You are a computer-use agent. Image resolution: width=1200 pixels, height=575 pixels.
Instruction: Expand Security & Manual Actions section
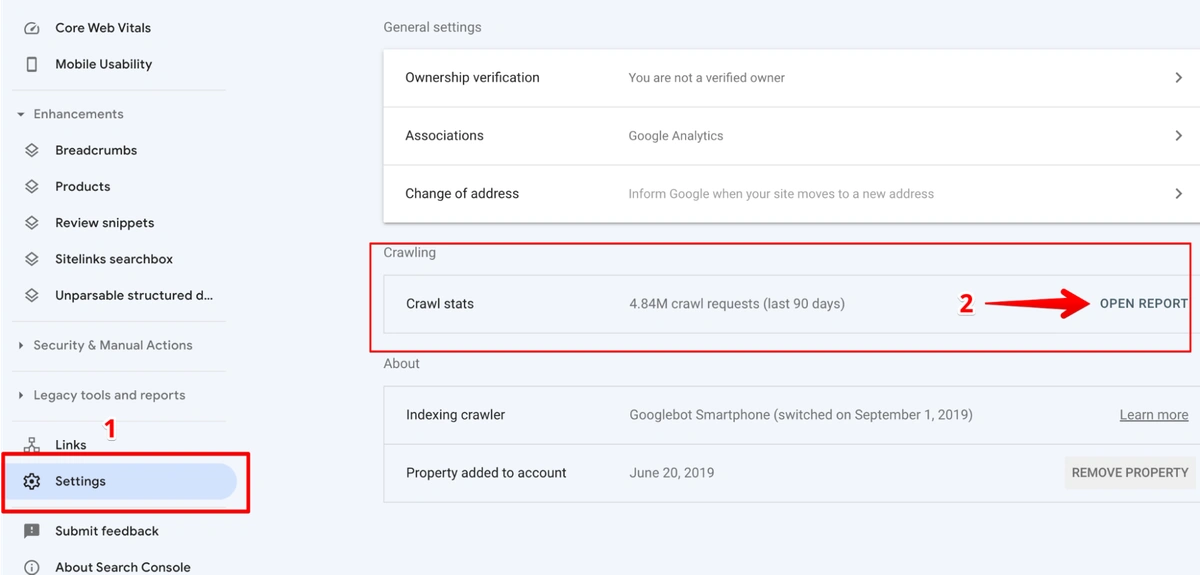pyautogui.click(x=21, y=345)
